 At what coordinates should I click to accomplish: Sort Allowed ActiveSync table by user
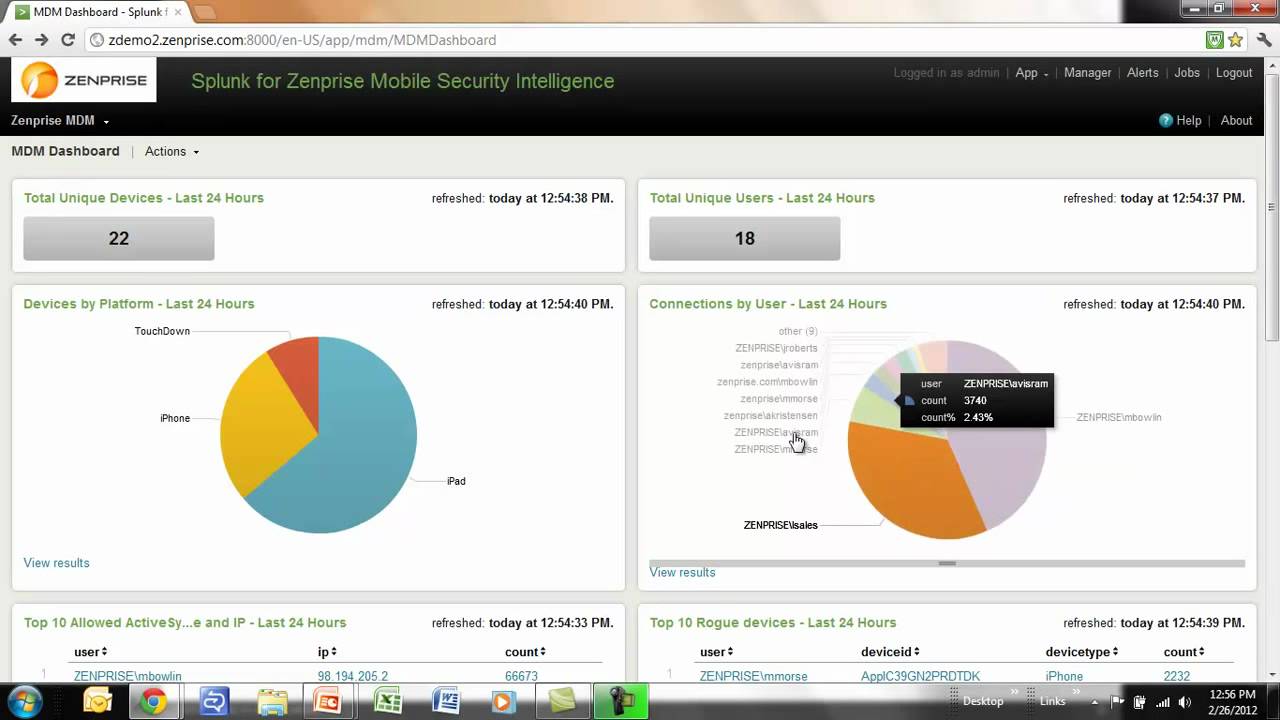[90, 652]
